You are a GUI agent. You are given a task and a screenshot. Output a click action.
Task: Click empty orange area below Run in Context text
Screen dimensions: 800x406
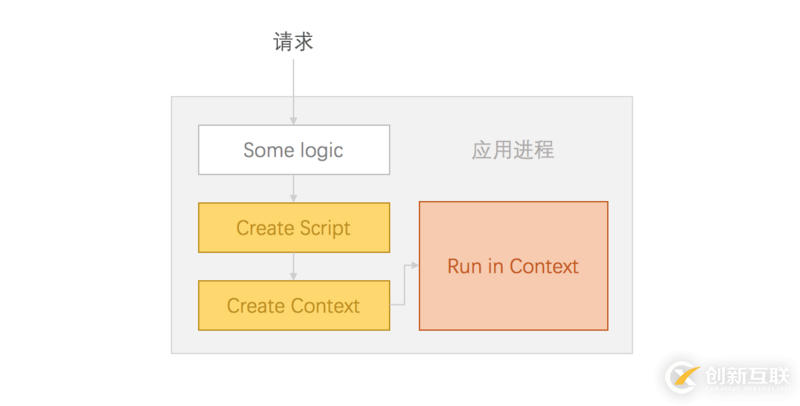[513, 305]
